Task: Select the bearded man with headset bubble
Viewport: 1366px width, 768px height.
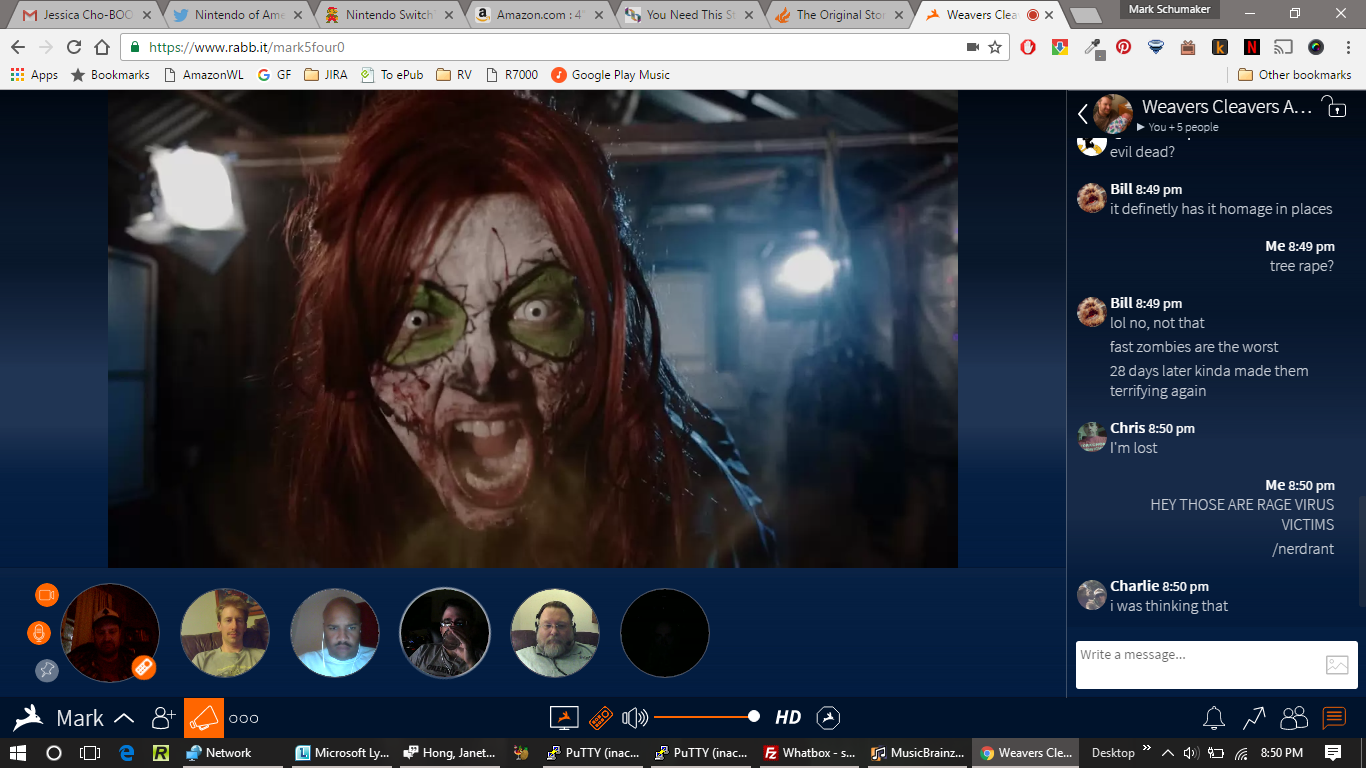Action: point(555,633)
